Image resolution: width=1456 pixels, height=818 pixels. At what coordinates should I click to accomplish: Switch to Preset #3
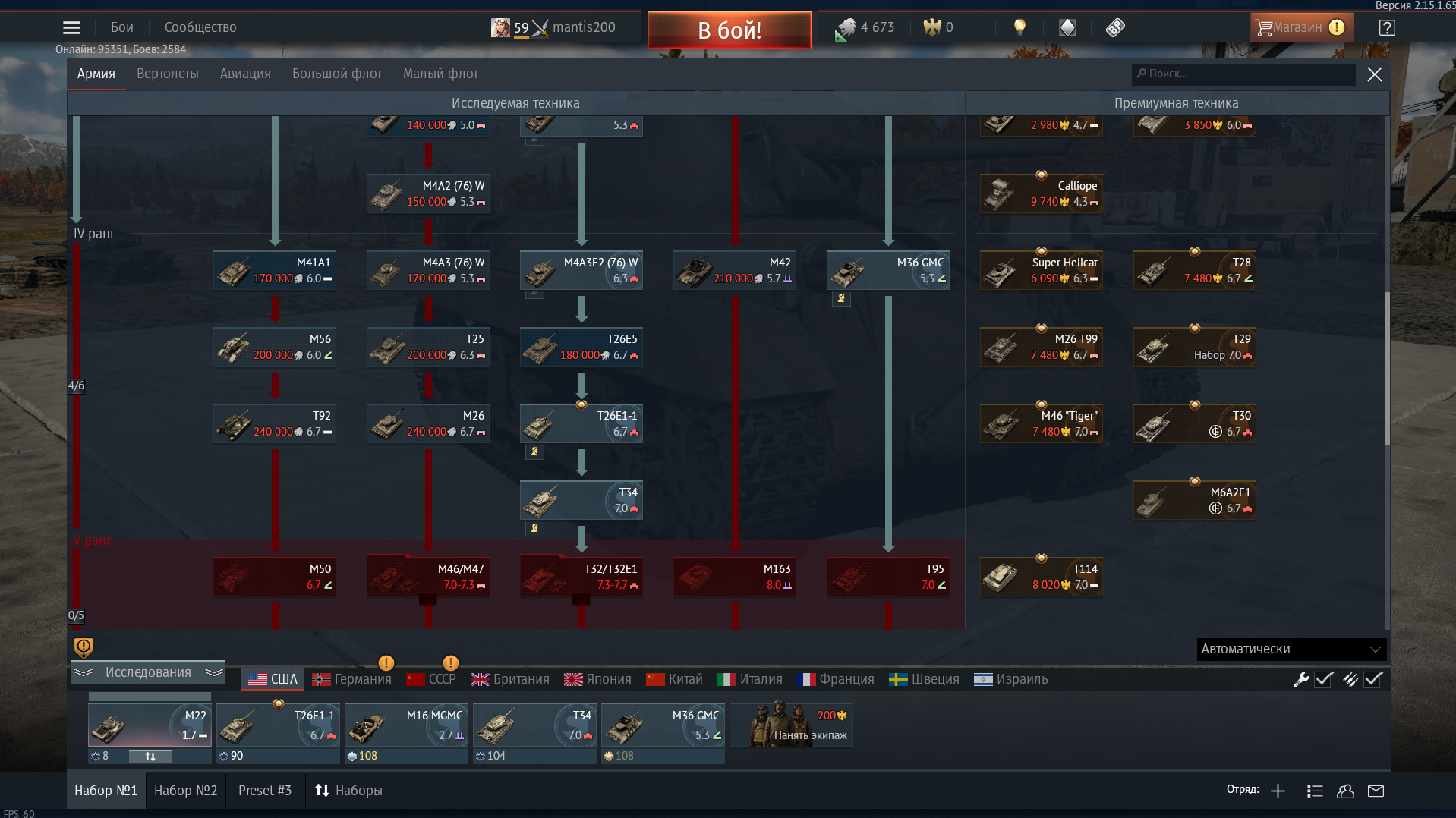click(x=265, y=791)
